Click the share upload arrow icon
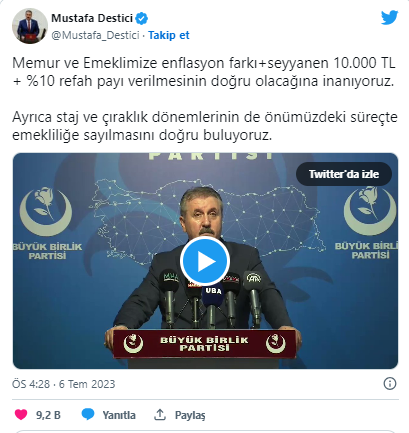Image resolution: width=409 pixels, height=433 pixels. tap(160, 415)
